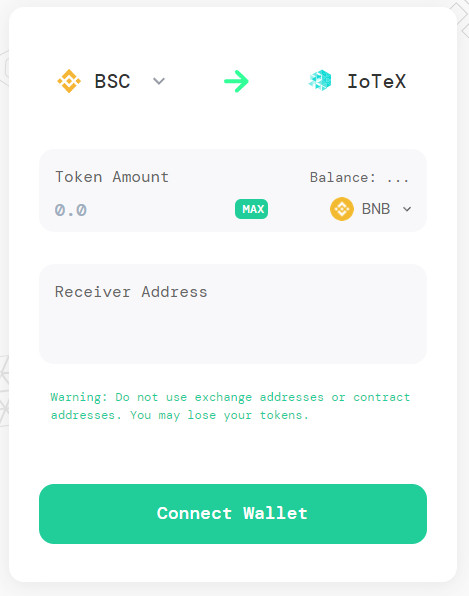Focus the Receiver Address input box
This screenshot has height=596, width=469.
pyautogui.click(x=233, y=314)
